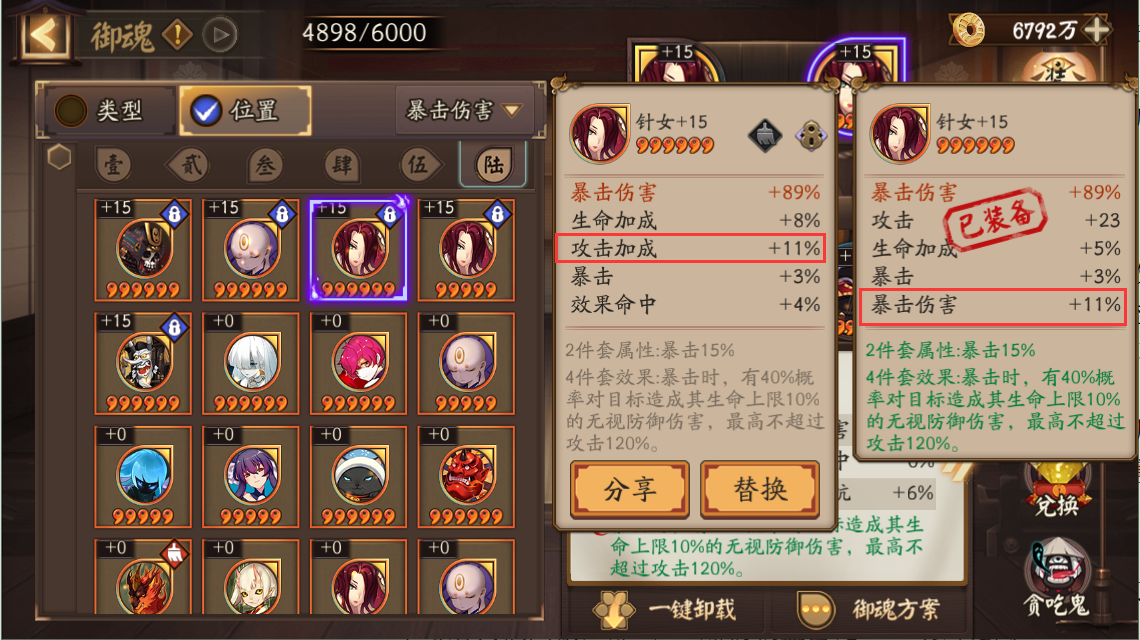Viewport: 1140px width, 640px height.
Task: Select the red oni mask soul thumbnail
Action: [466, 476]
